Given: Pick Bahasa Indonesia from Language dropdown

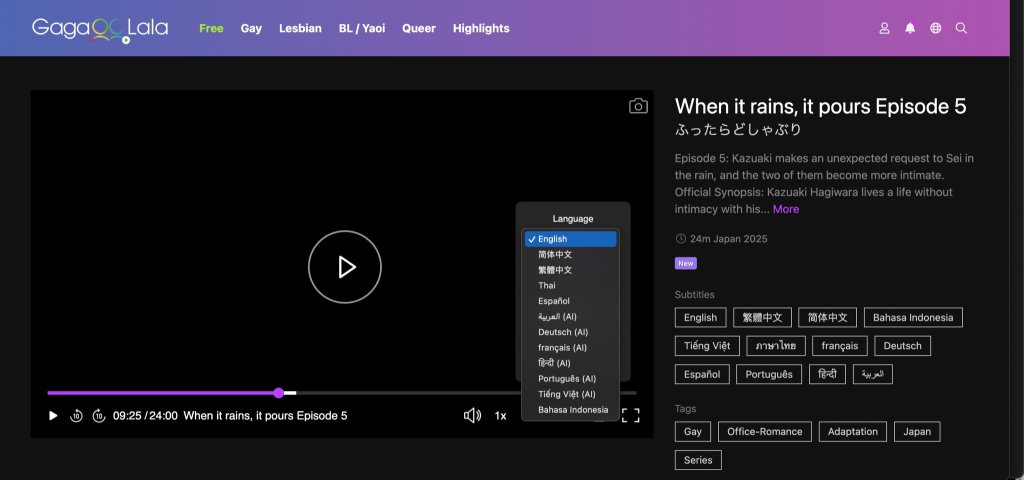Looking at the screenshot, I should click(x=573, y=410).
